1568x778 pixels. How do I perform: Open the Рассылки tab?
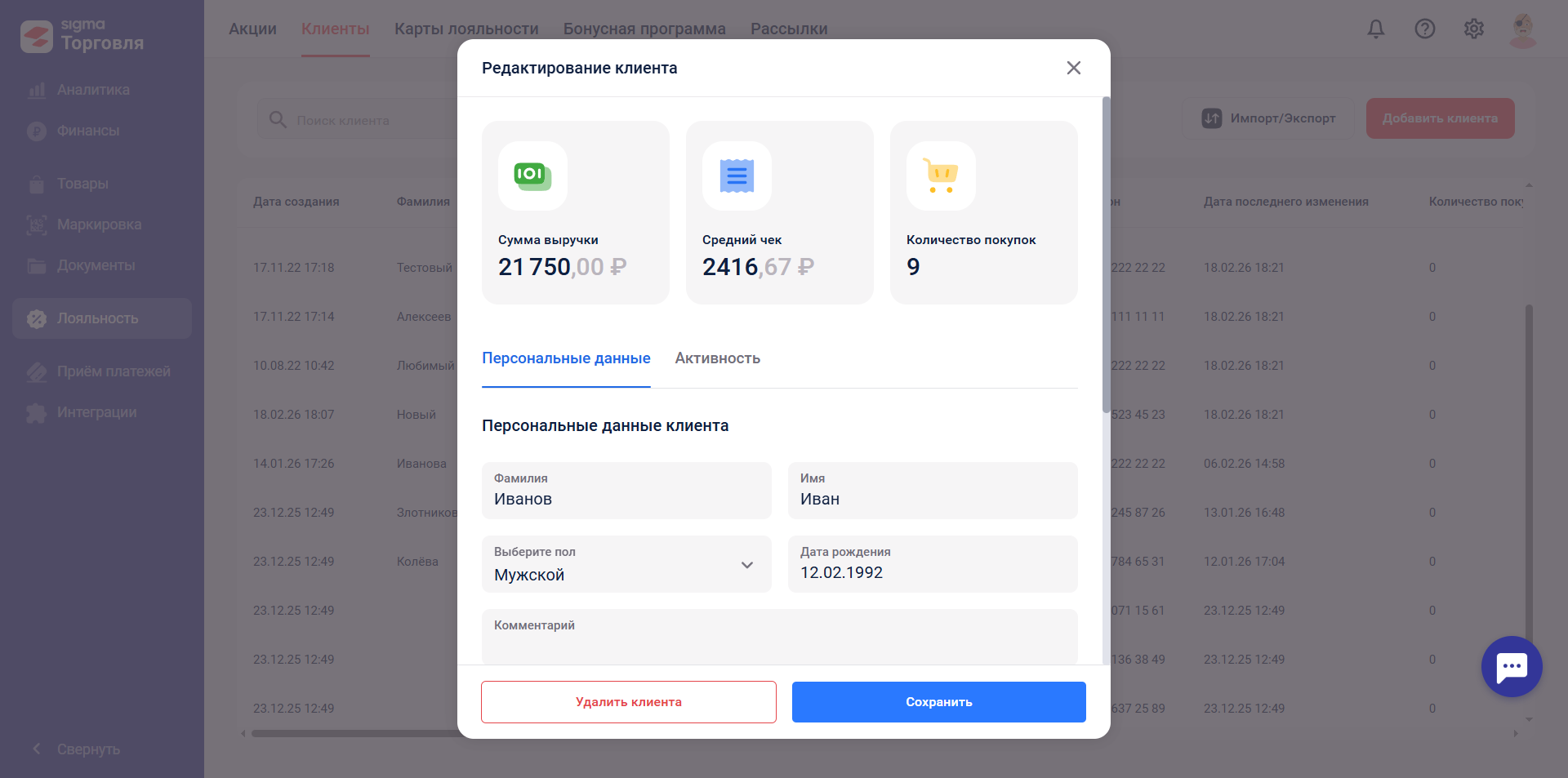[x=789, y=29]
